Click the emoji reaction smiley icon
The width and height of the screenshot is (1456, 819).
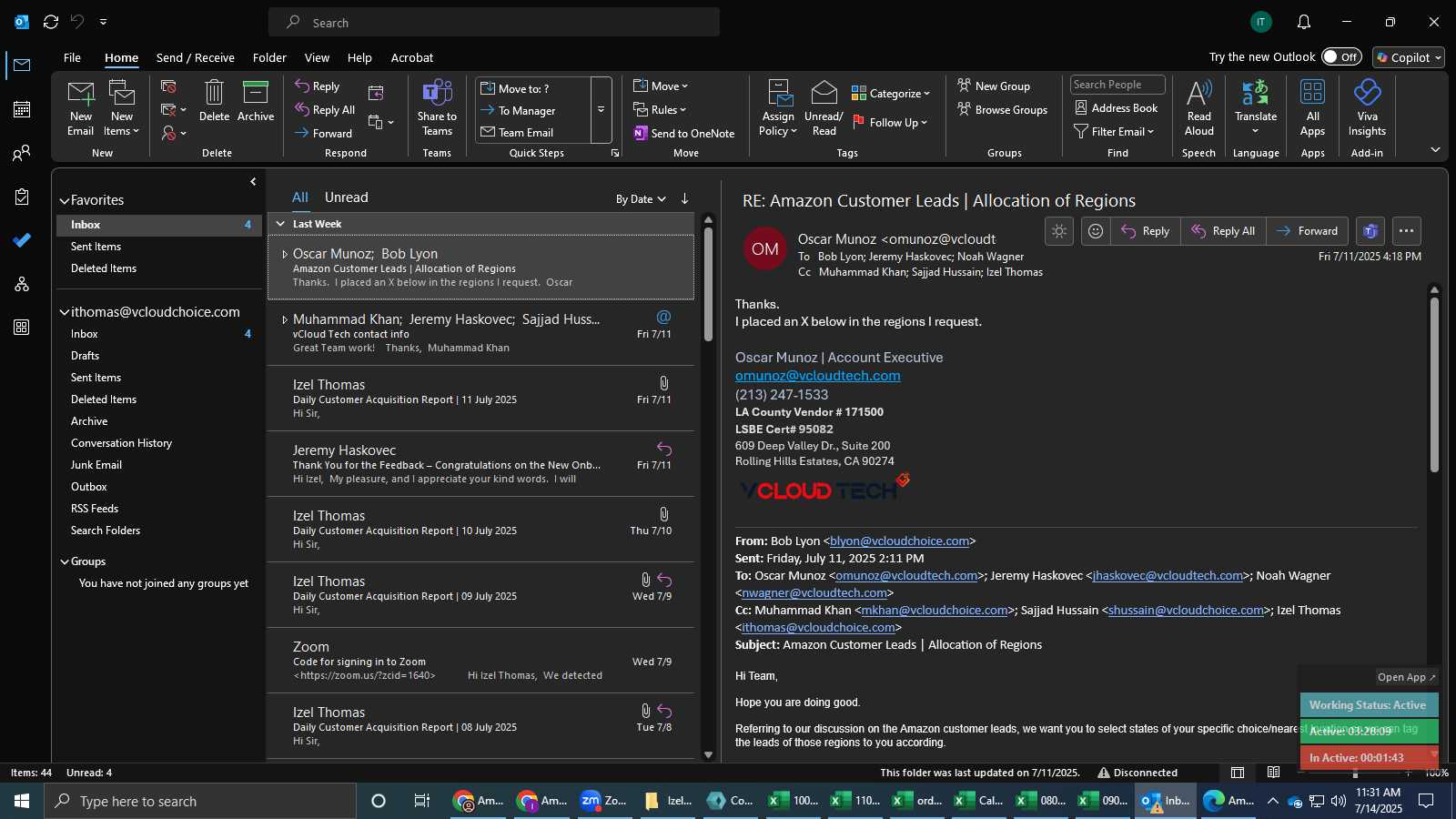click(1096, 231)
